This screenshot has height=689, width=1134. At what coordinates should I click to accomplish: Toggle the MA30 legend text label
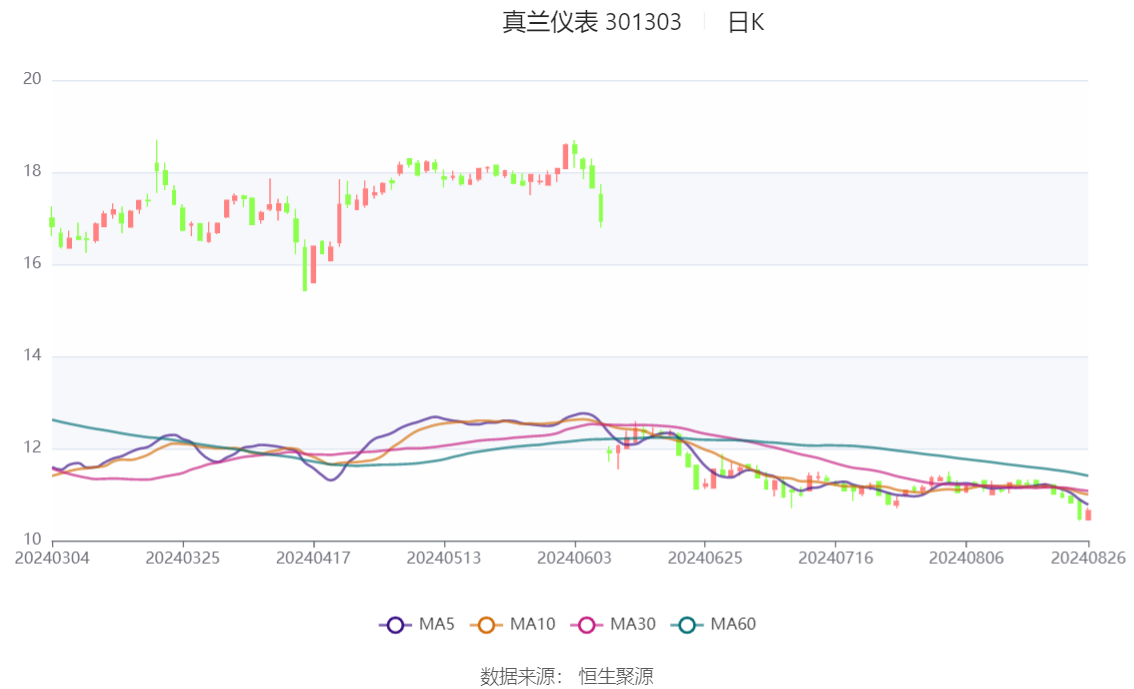click(633, 625)
